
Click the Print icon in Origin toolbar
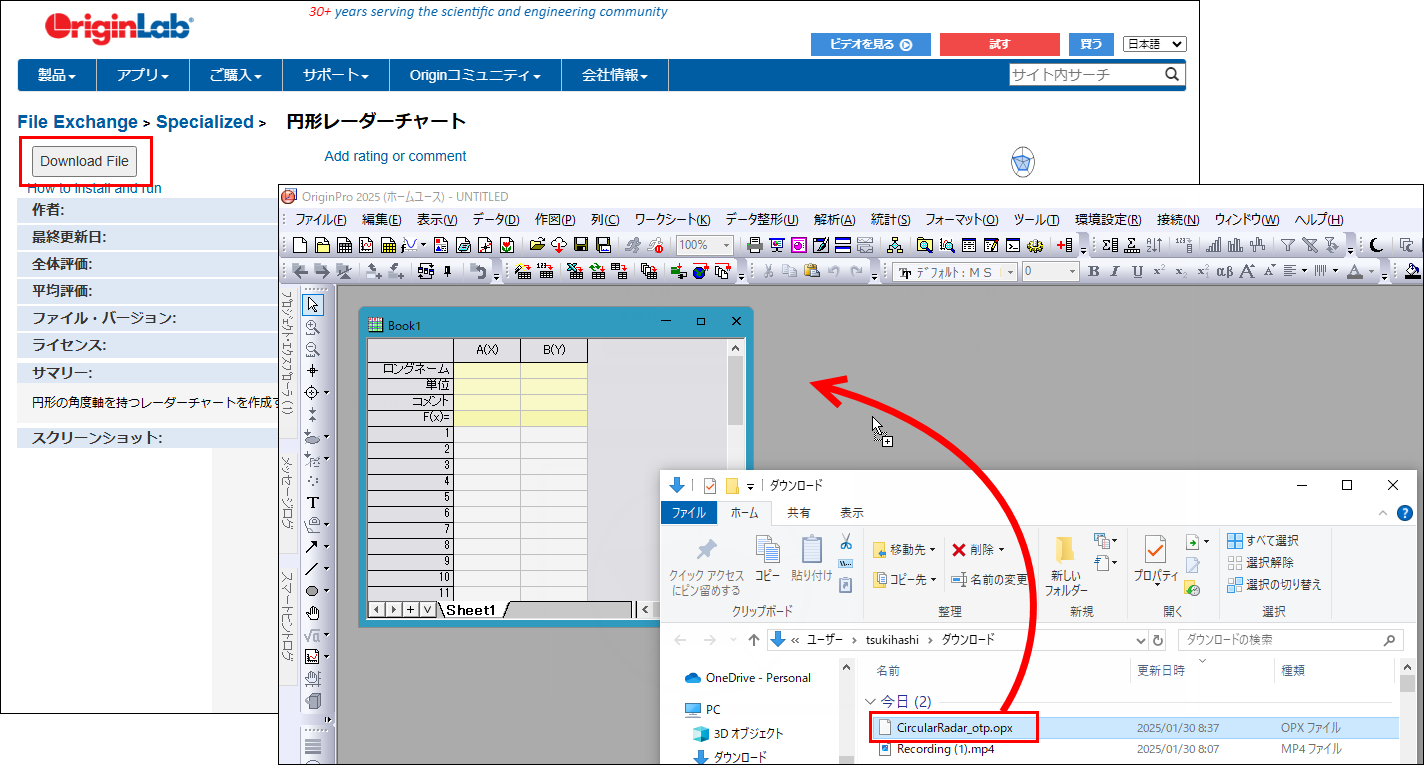coord(755,245)
